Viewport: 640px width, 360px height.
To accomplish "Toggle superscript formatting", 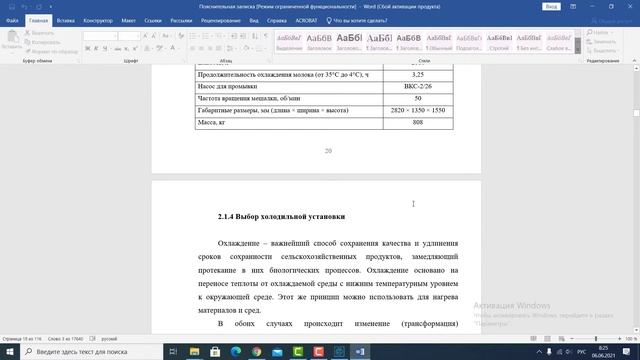I will [135, 49].
